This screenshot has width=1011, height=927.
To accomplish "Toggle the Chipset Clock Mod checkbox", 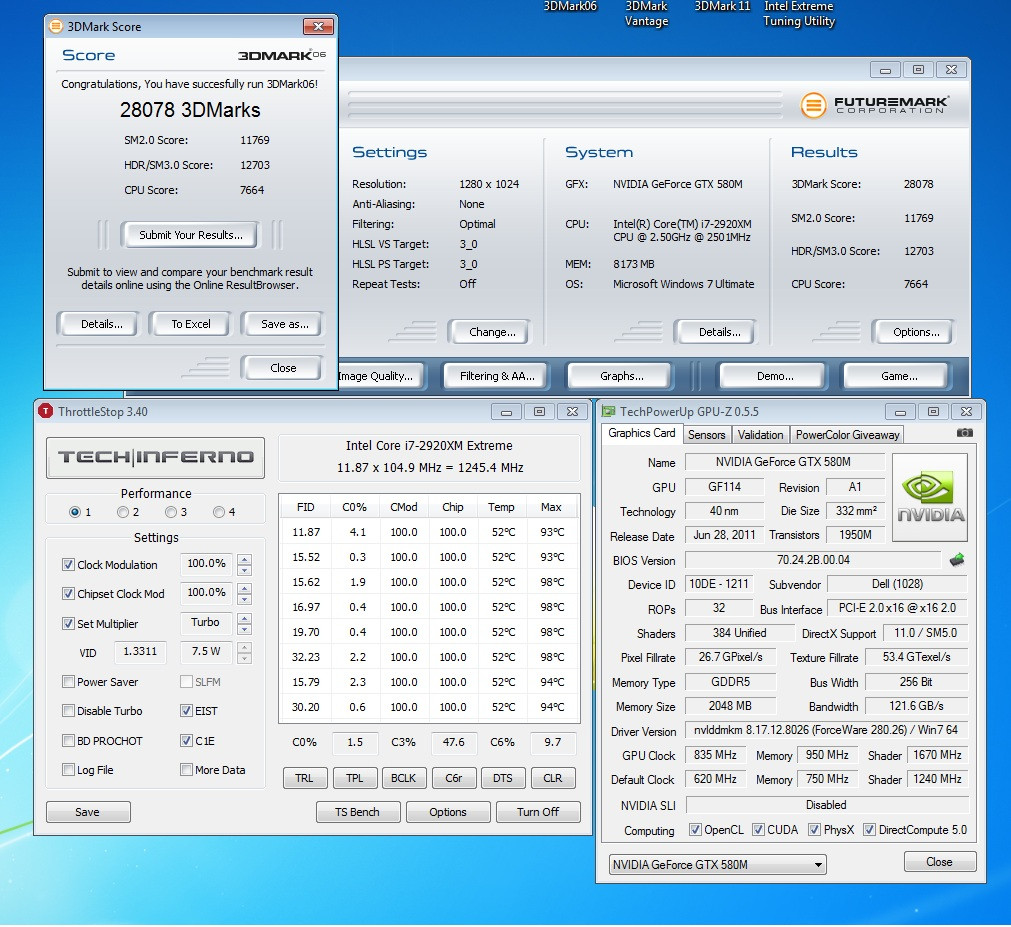I will (68, 594).
